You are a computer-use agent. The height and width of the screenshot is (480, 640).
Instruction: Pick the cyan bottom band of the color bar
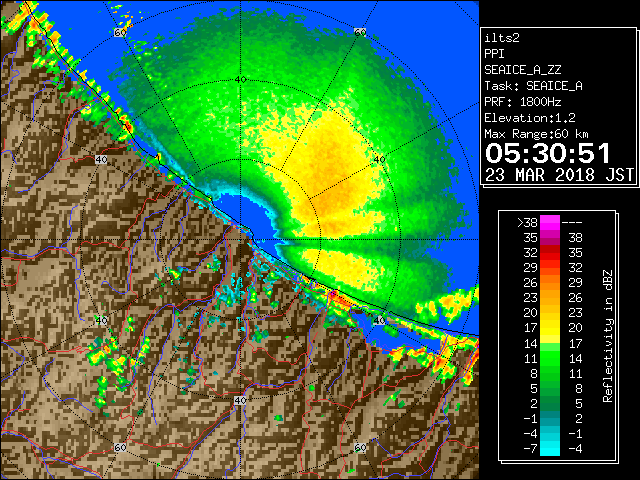550,448
